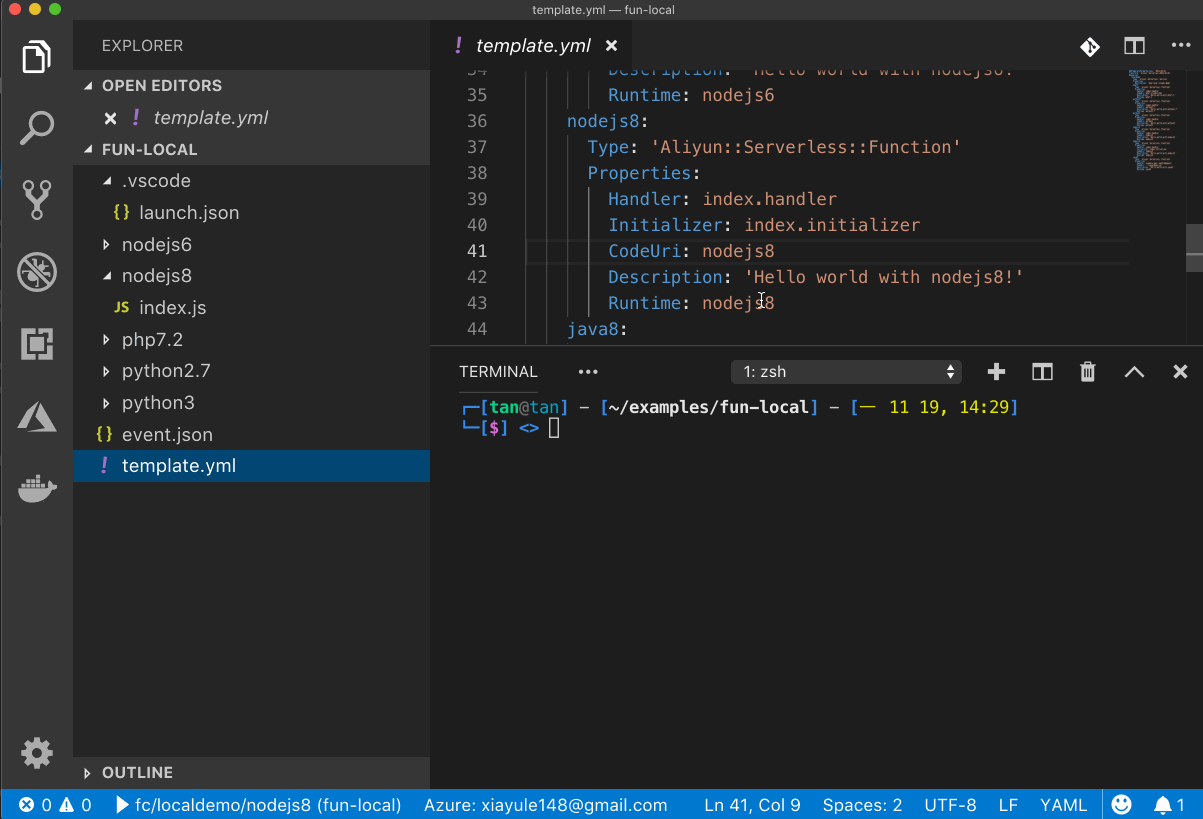Close the template.yml editor tab
Image resolution: width=1203 pixels, height=819 pixels.
point(612,46)
